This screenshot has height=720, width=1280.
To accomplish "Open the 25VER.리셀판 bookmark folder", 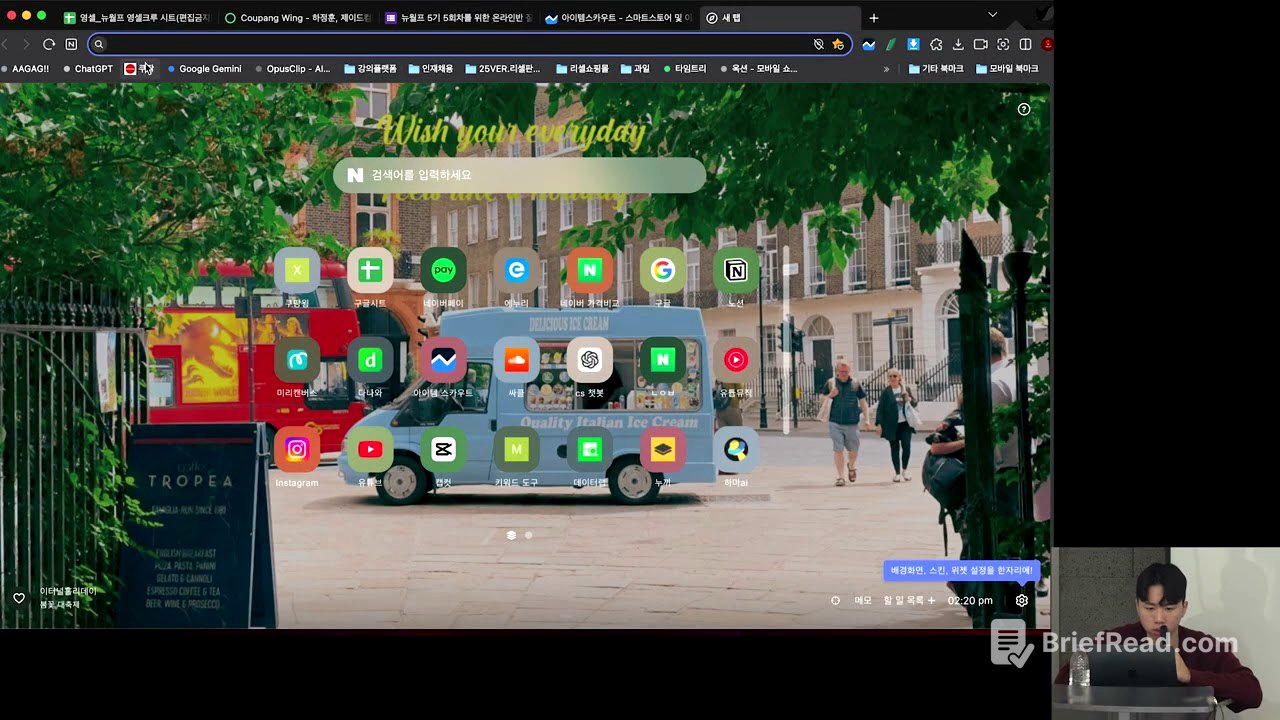I will (502, 69).
